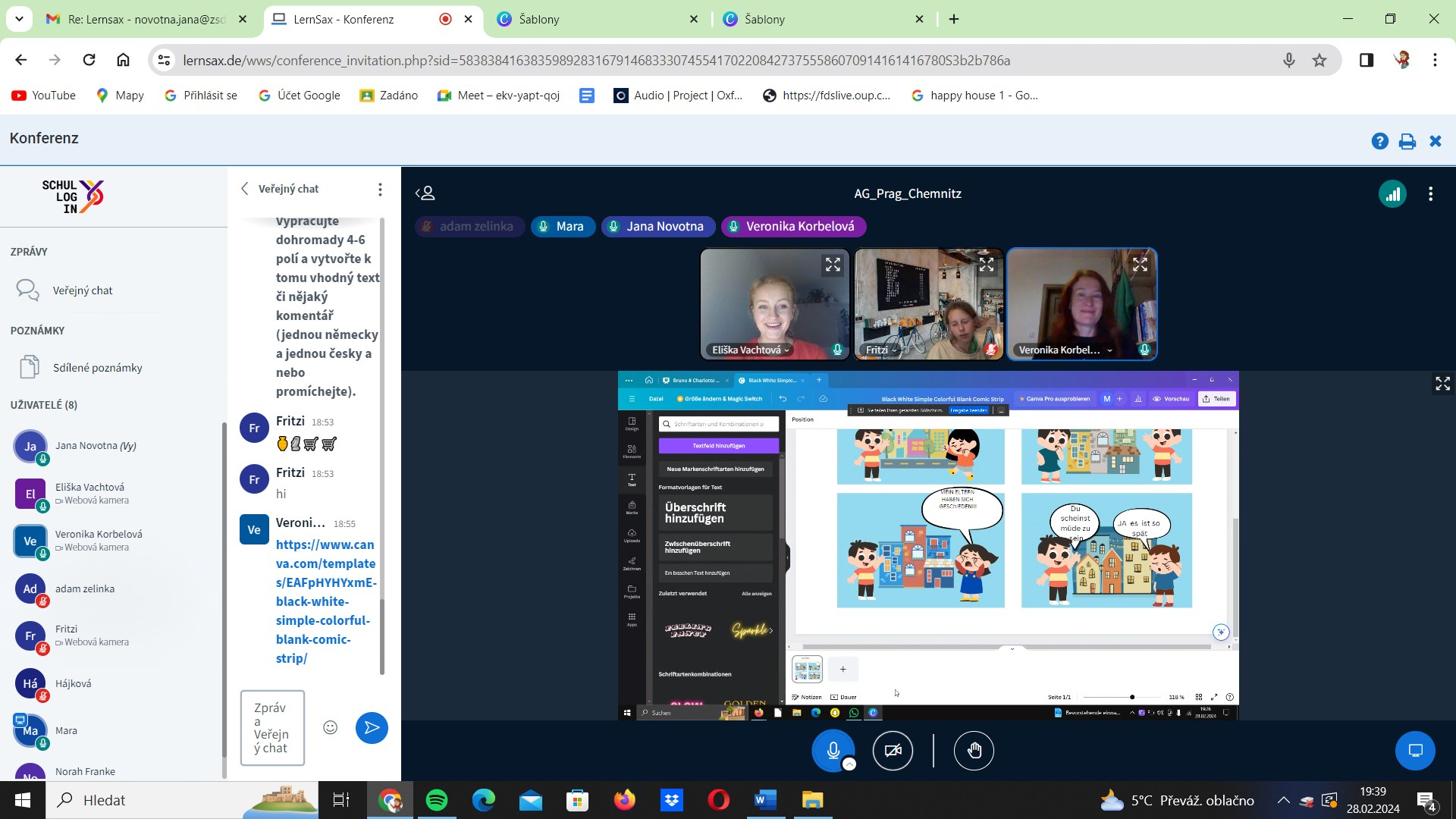Expand audio device options arrow
This screenshot has height=819, width=1456.
coord(849,764)
